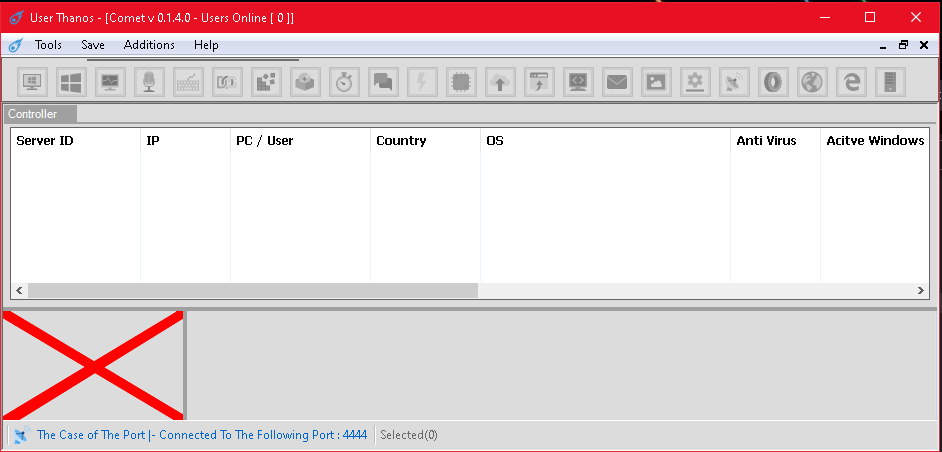
Task: Click the Anti Virus column header
Action: (x=766, y=141)
